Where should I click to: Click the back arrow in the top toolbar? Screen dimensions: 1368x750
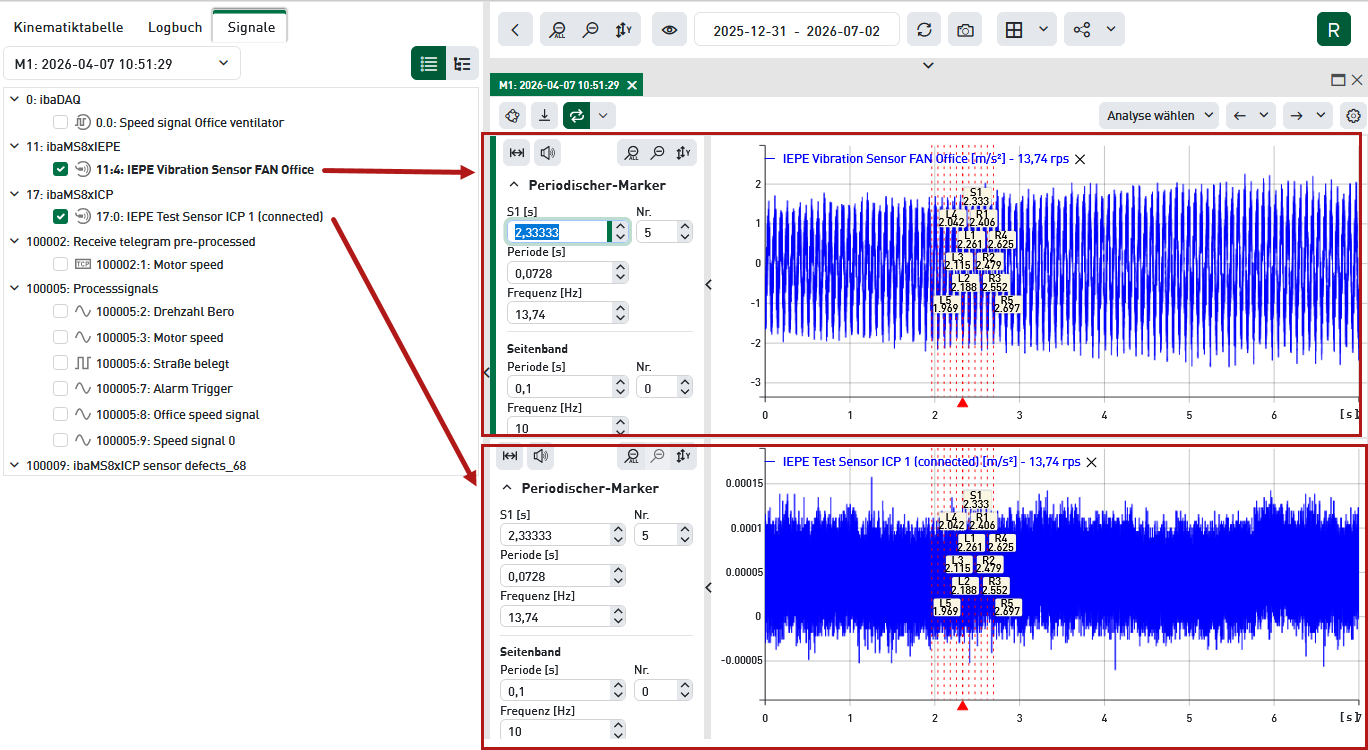point(515,30)
